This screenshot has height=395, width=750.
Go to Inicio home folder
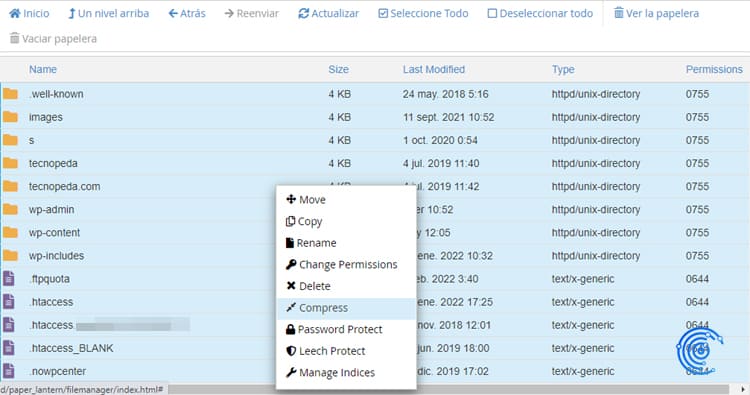(x=29, y=13)
